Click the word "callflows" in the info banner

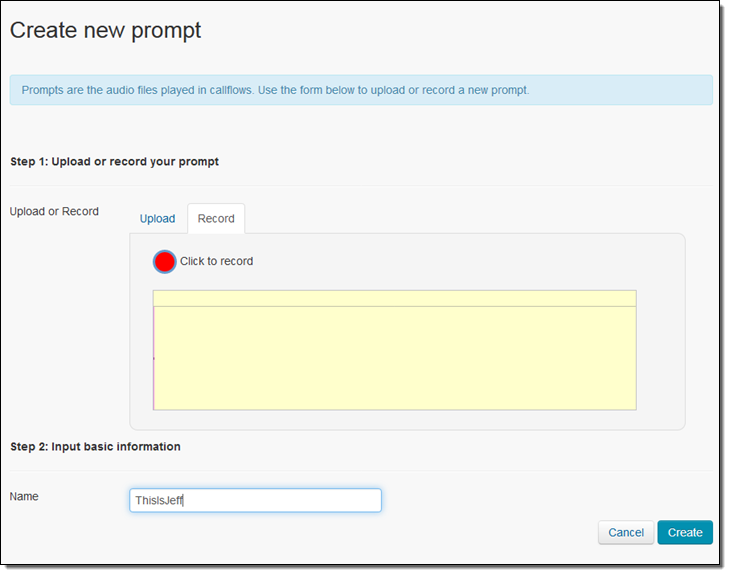230,90
